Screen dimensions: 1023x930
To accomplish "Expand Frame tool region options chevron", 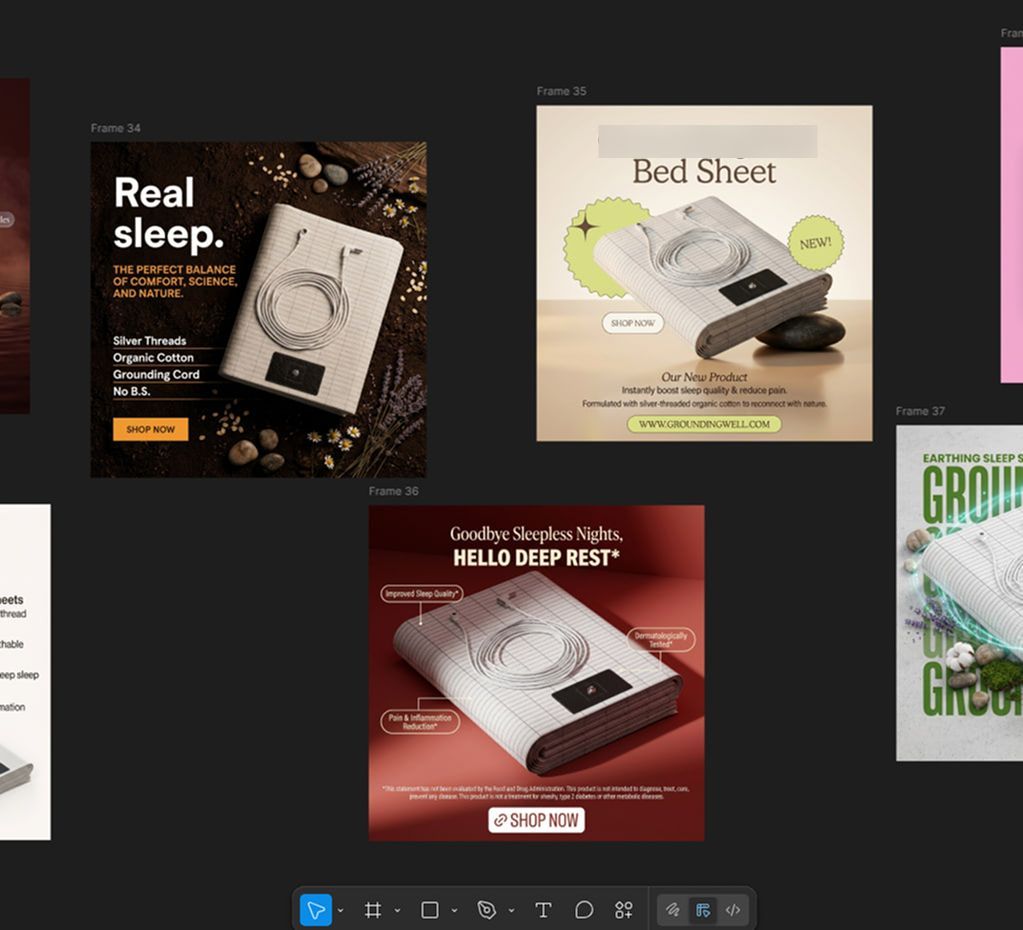I will [x=397, y=910].
